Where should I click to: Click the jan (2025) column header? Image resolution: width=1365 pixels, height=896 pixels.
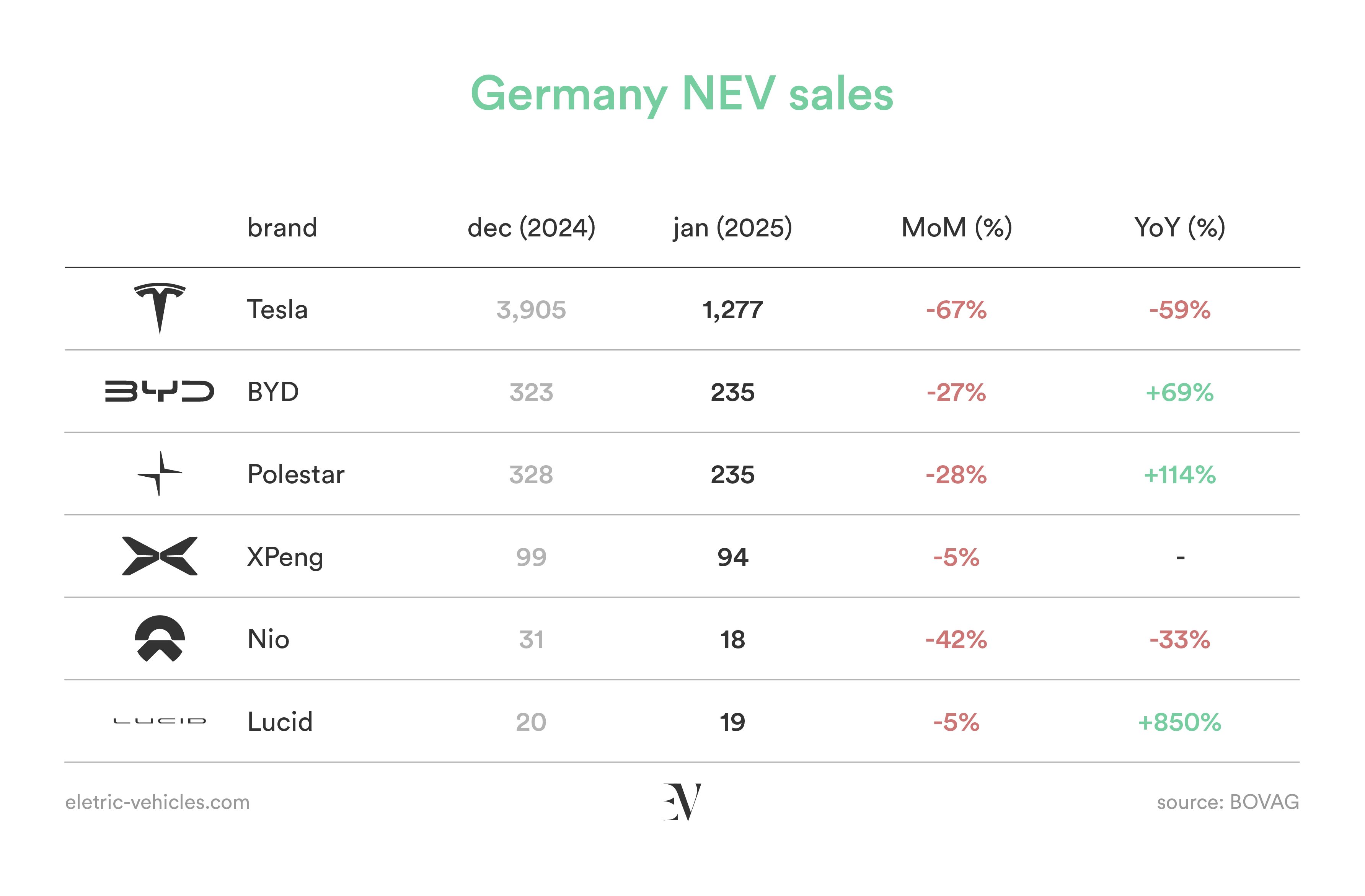coord(732,228)
